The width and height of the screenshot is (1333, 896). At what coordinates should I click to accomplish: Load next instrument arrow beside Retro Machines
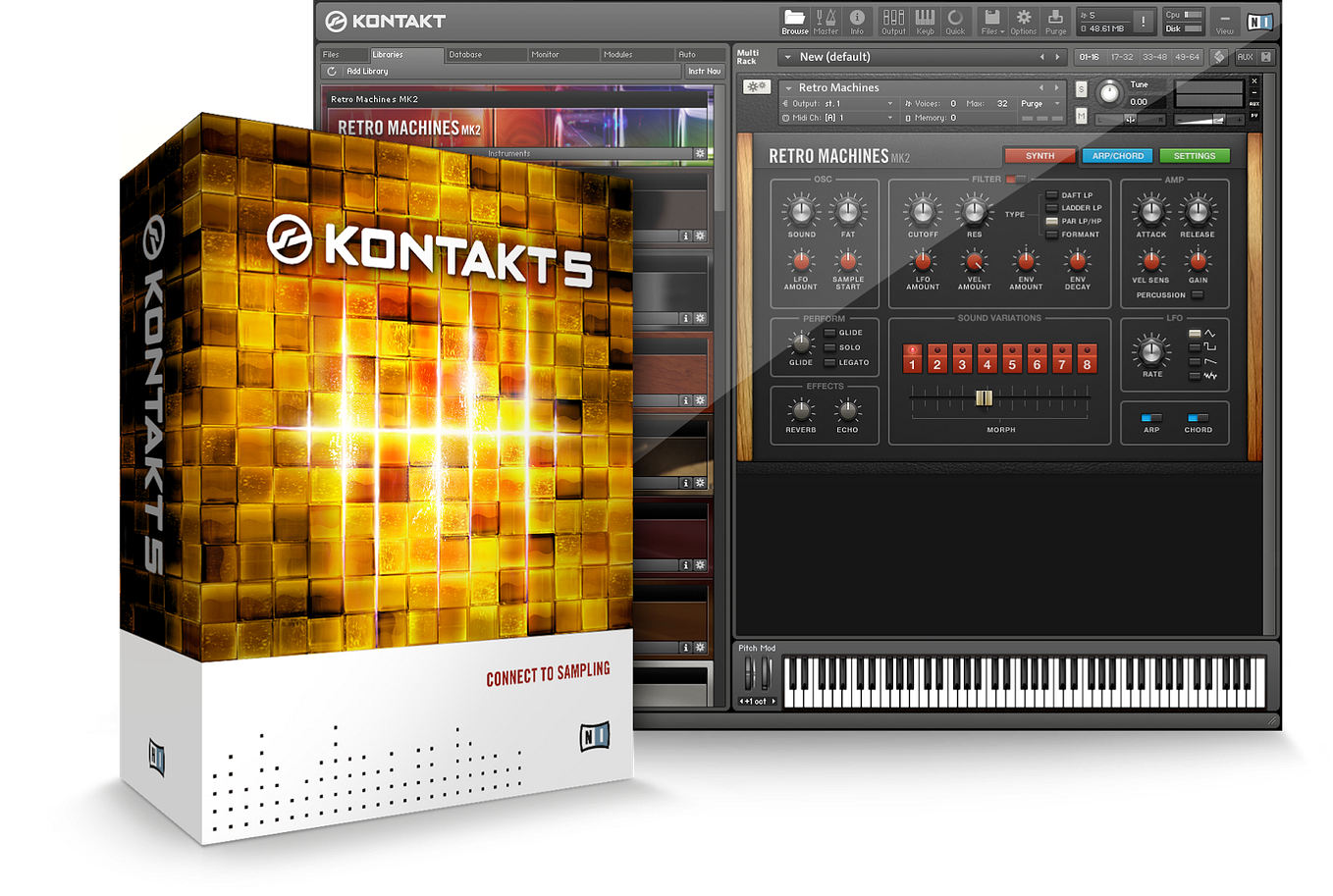(1056, 87)
